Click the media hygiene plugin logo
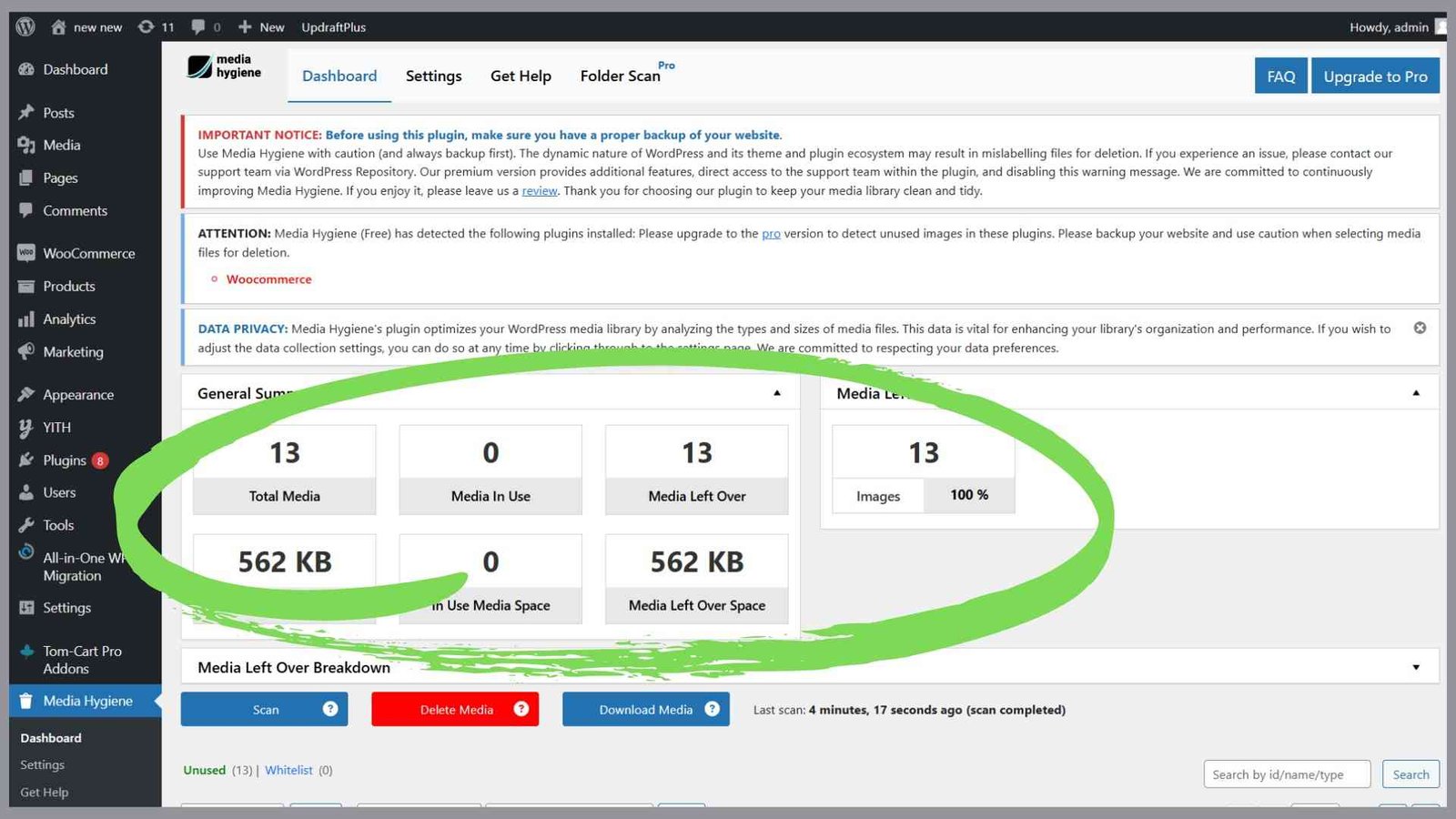 (x=225, y=66)
